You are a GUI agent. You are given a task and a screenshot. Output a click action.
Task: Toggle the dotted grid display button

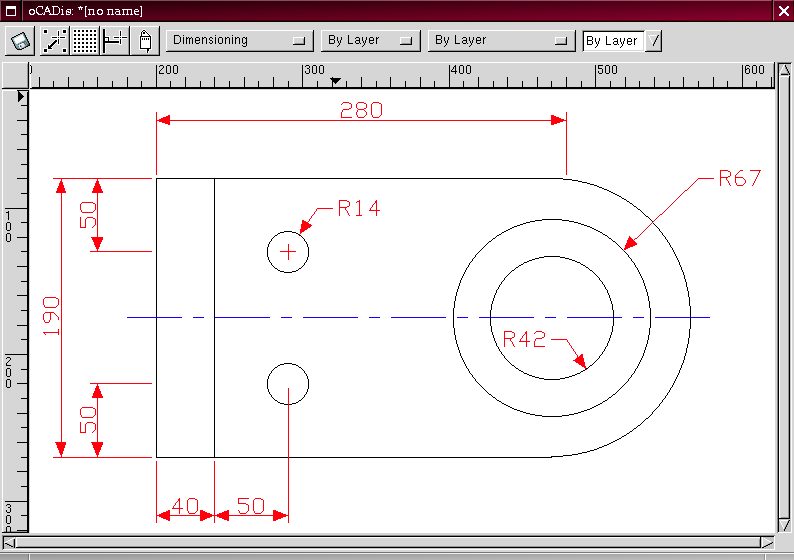click(85, 41)
